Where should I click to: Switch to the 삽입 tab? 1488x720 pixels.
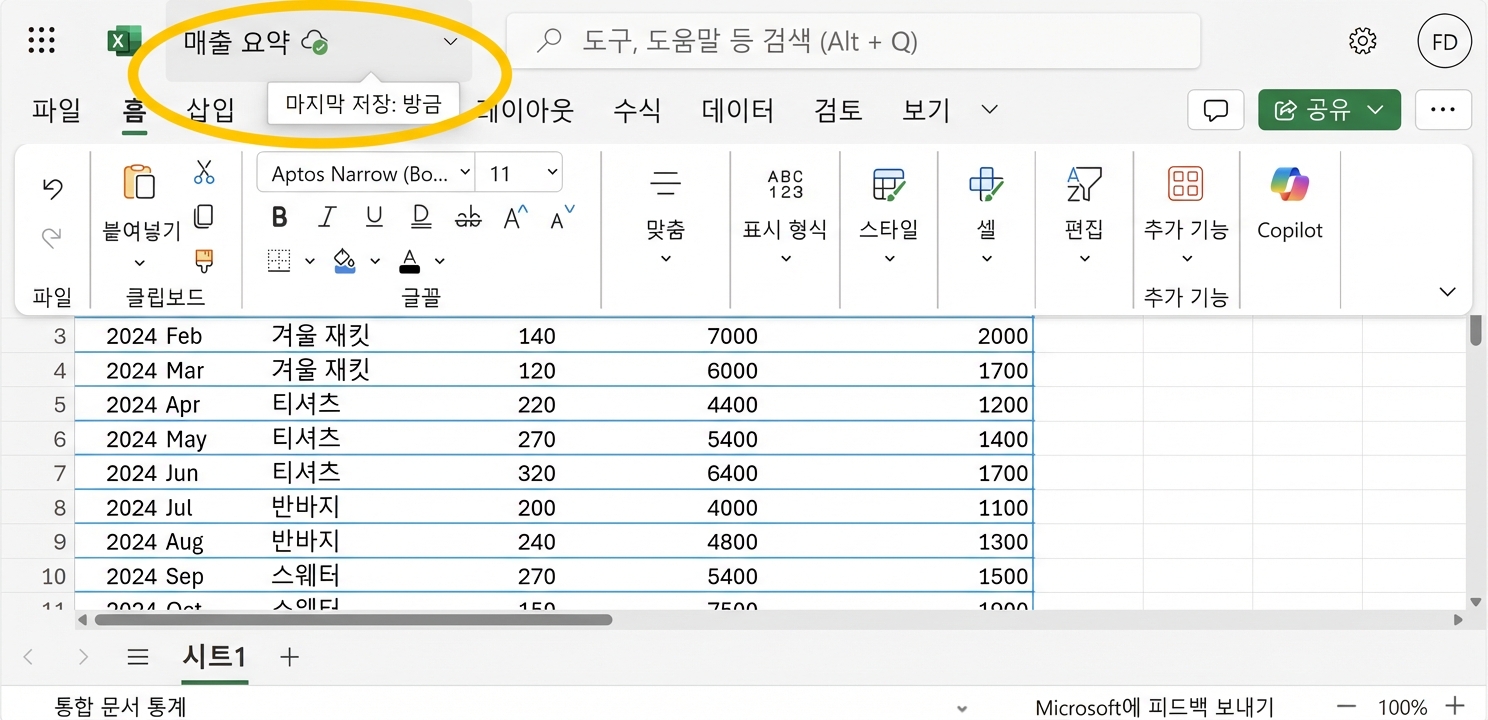click(211, 109)
